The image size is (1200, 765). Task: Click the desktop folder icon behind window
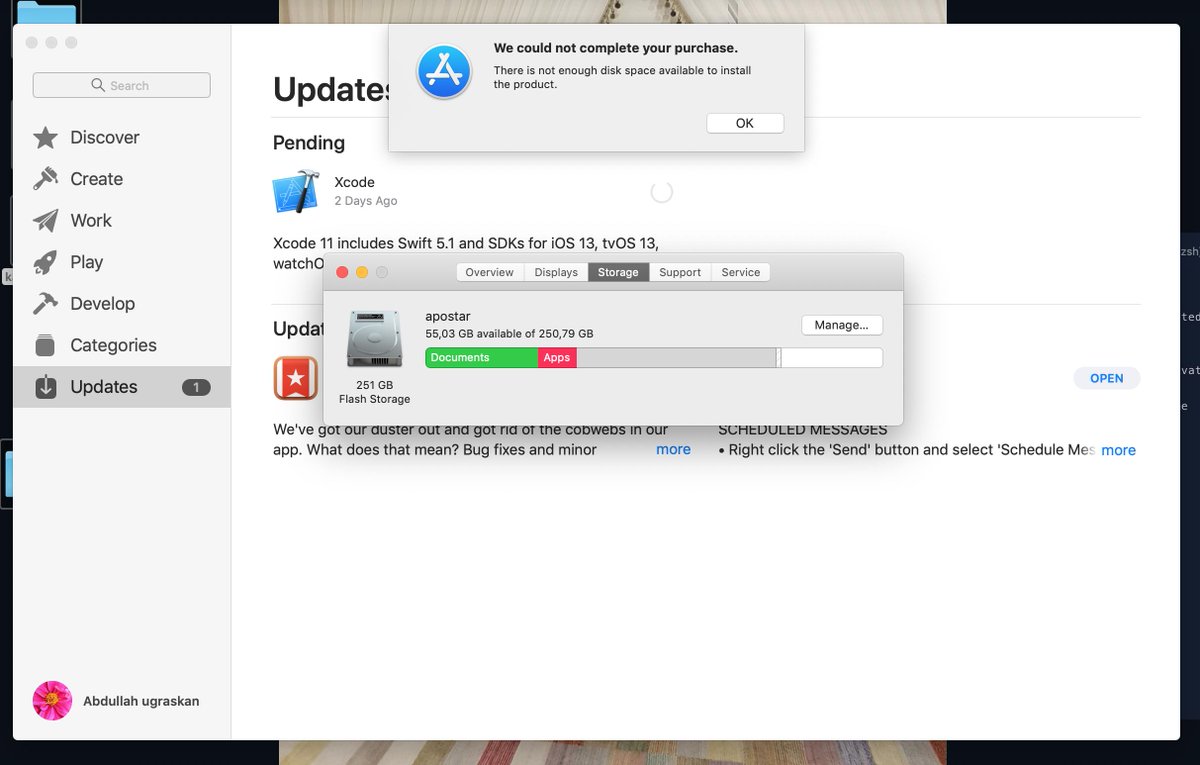tap(47, 12)
